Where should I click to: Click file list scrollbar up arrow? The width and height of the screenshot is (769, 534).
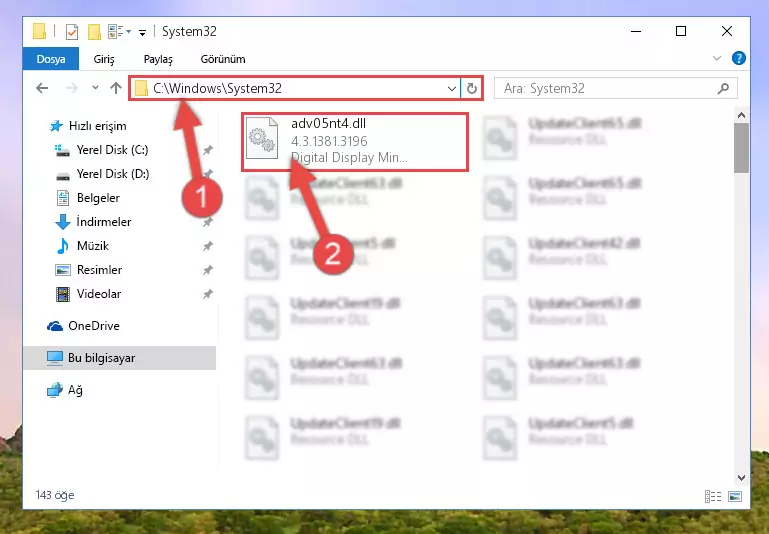tap(742, 116)
